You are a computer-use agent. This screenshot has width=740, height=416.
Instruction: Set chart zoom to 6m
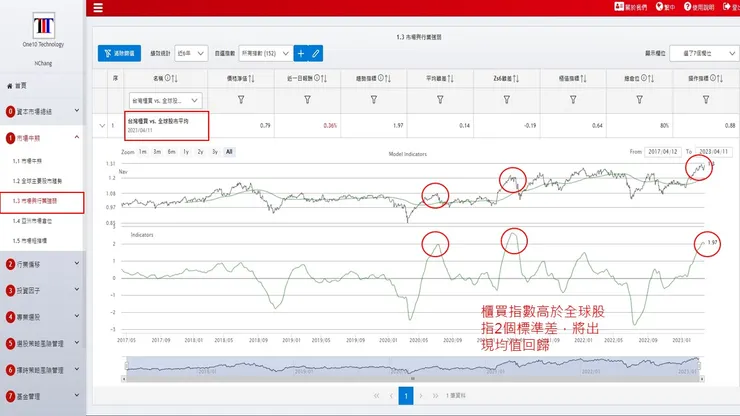(x=171, y=152)
